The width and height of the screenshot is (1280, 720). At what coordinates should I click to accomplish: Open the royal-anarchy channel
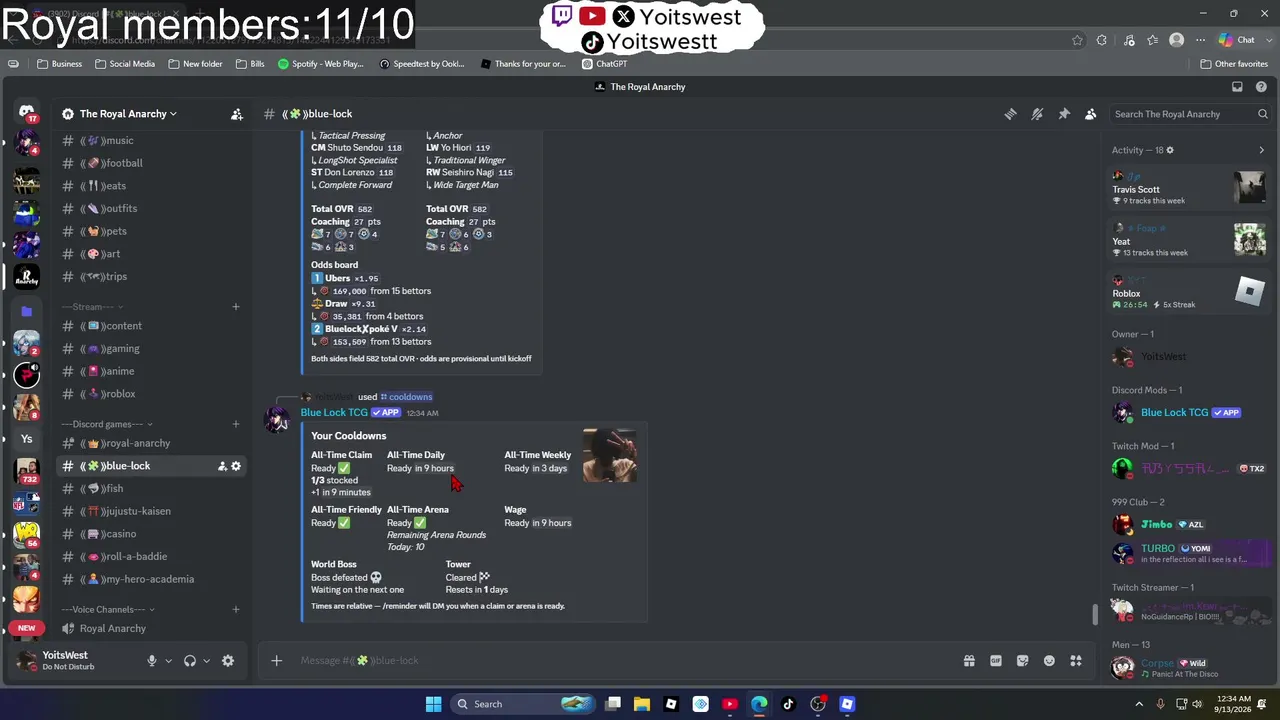[x=150, y=443]
